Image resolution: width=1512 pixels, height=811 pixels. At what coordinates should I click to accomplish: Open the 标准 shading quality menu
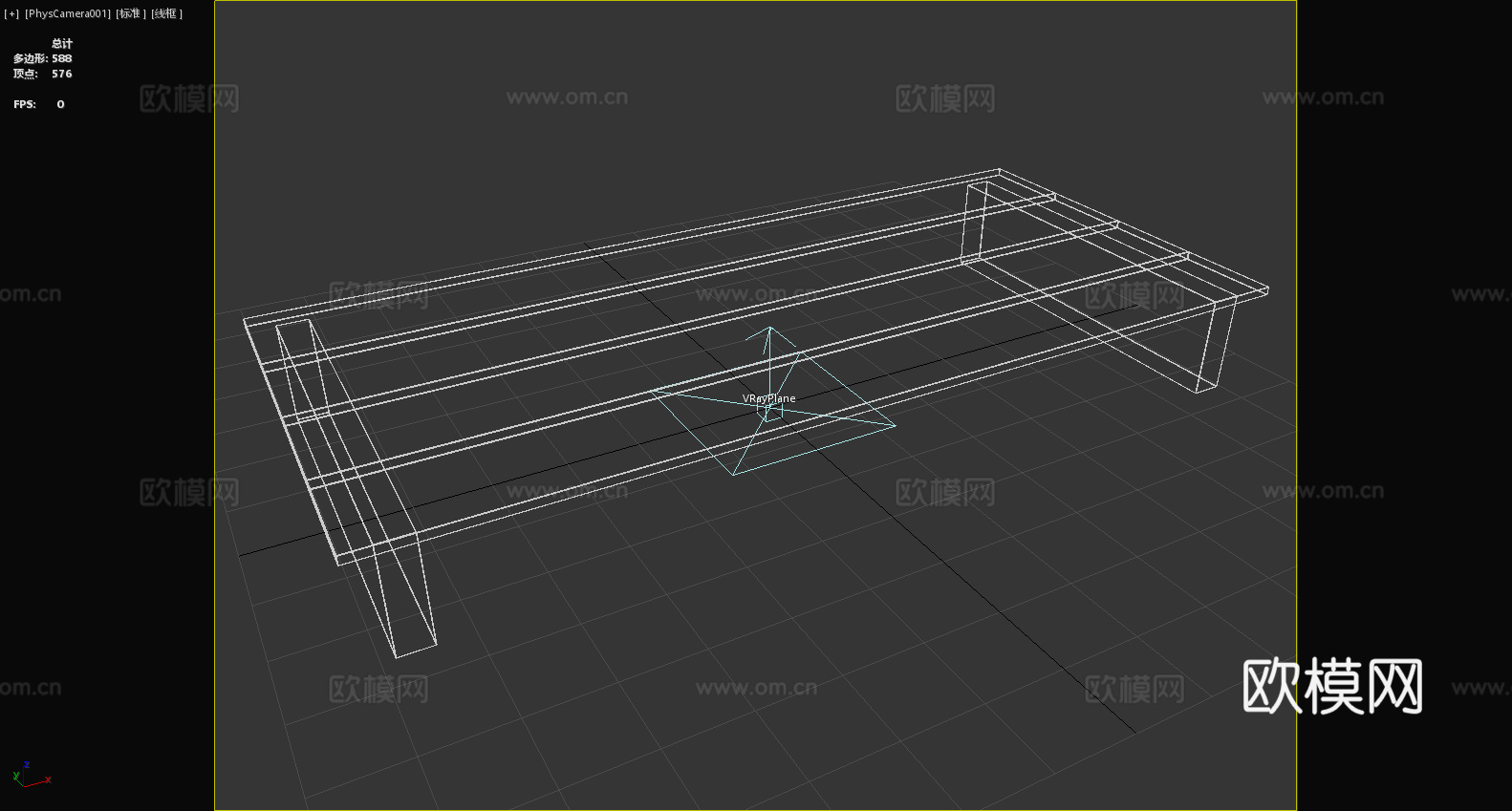(131, 13)
